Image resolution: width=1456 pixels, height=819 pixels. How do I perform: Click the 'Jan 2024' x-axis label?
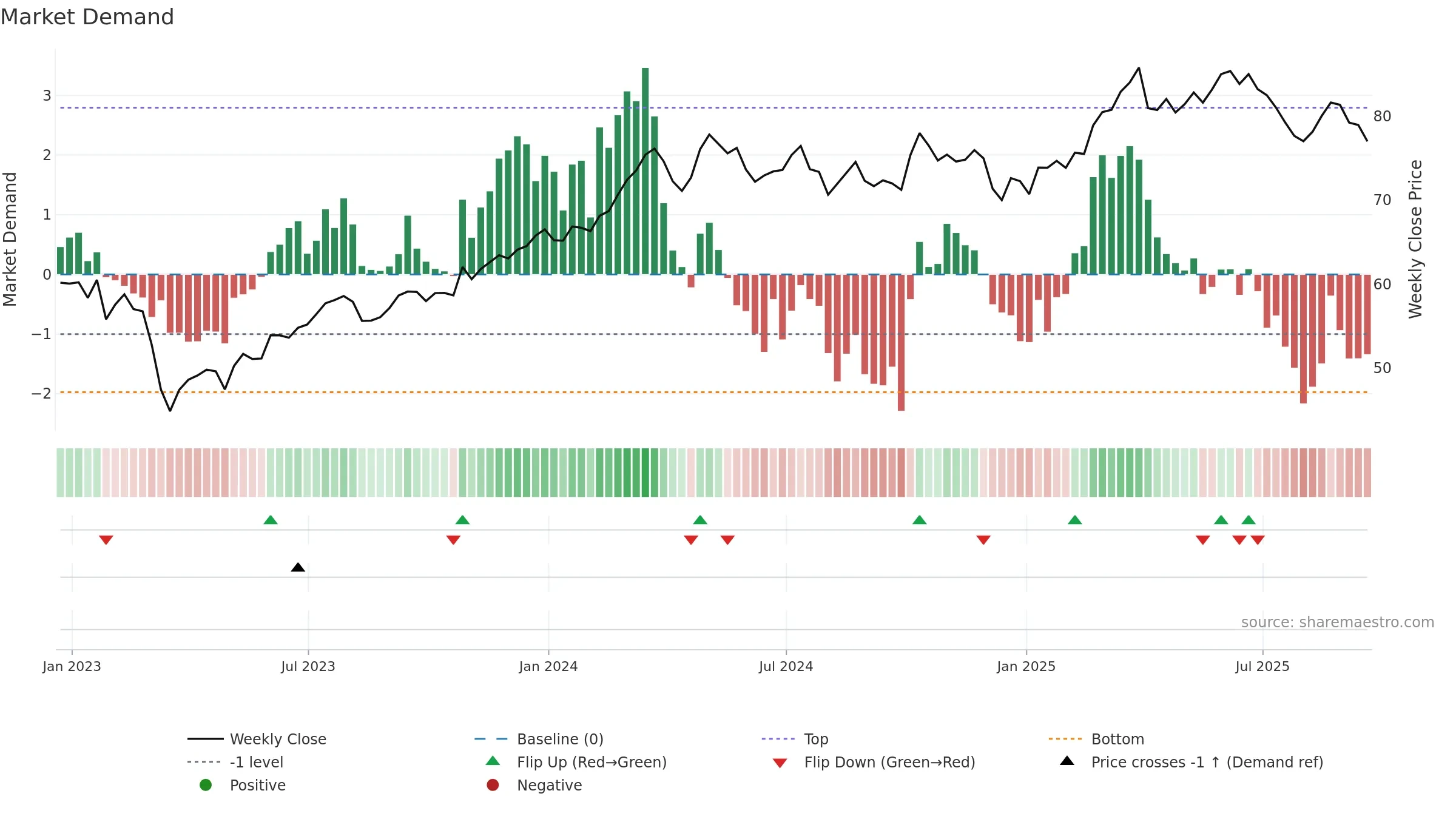point(548,666)
